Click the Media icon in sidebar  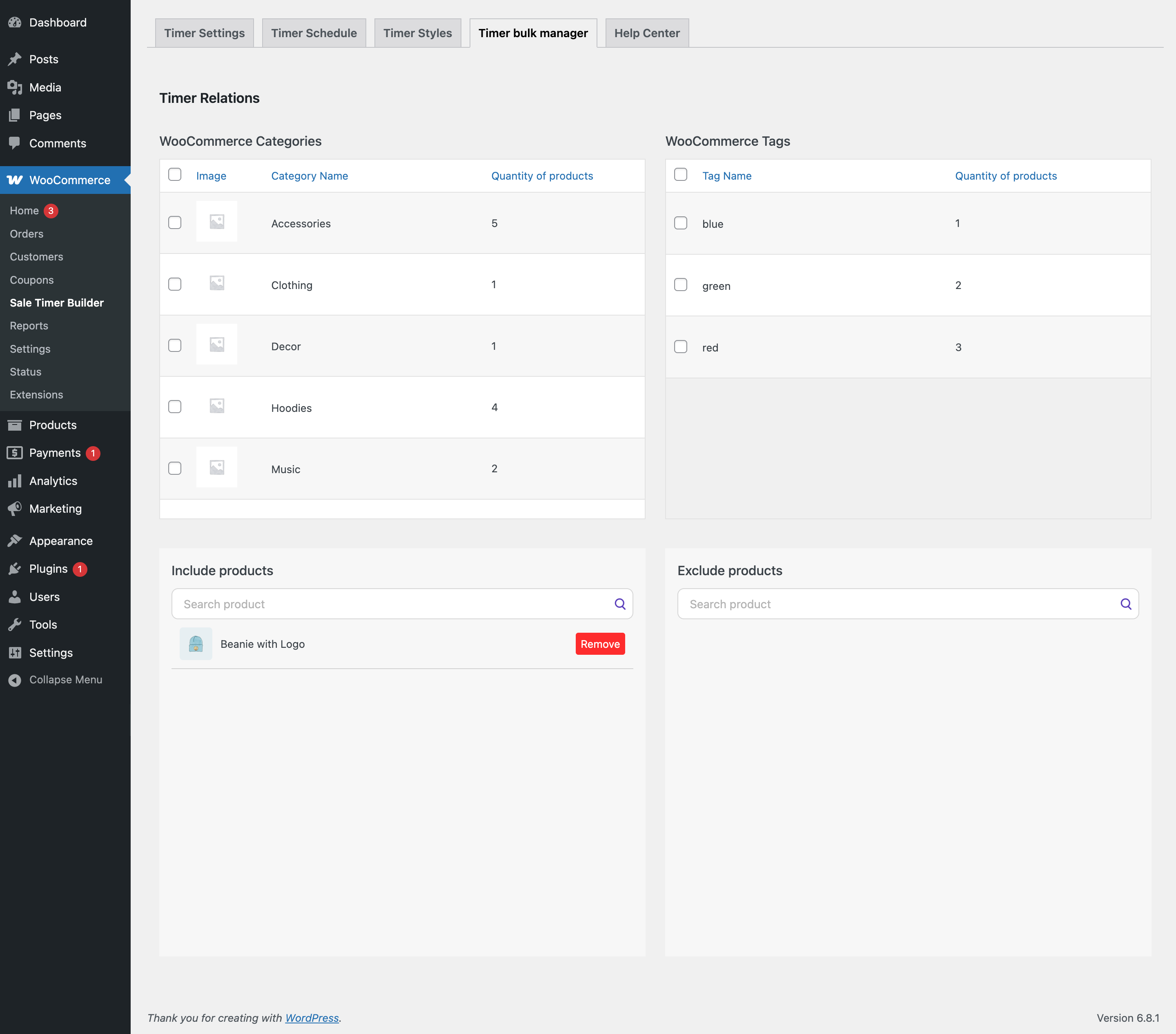(15, 87)
